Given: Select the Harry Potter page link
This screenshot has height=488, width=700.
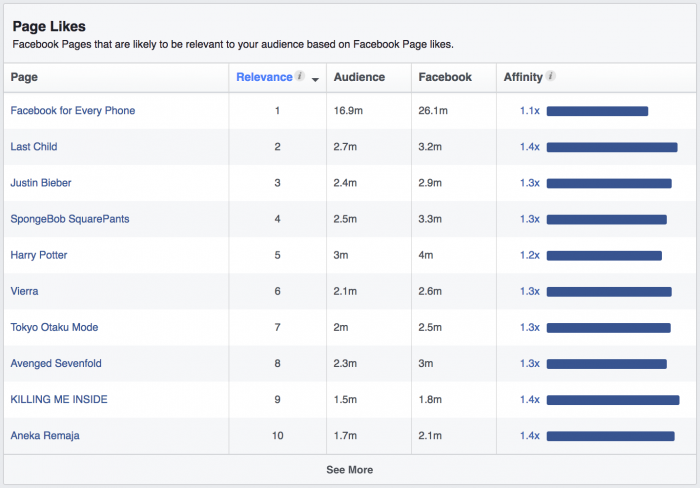Looking at the screenshot, I should [x=39, y=255].
